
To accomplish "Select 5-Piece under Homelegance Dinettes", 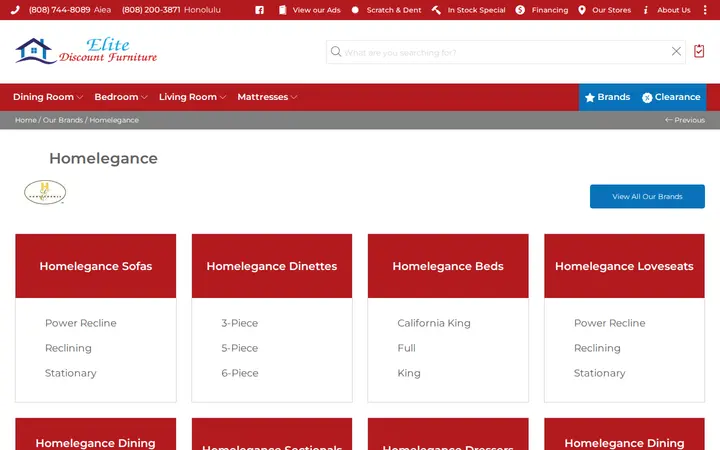I will coord(240,348).
